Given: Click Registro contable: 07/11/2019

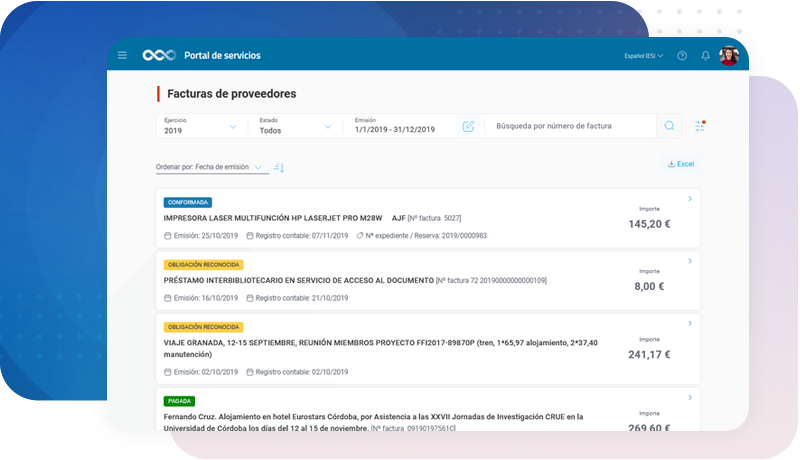Looking at the screenshot, I should 297,236.
